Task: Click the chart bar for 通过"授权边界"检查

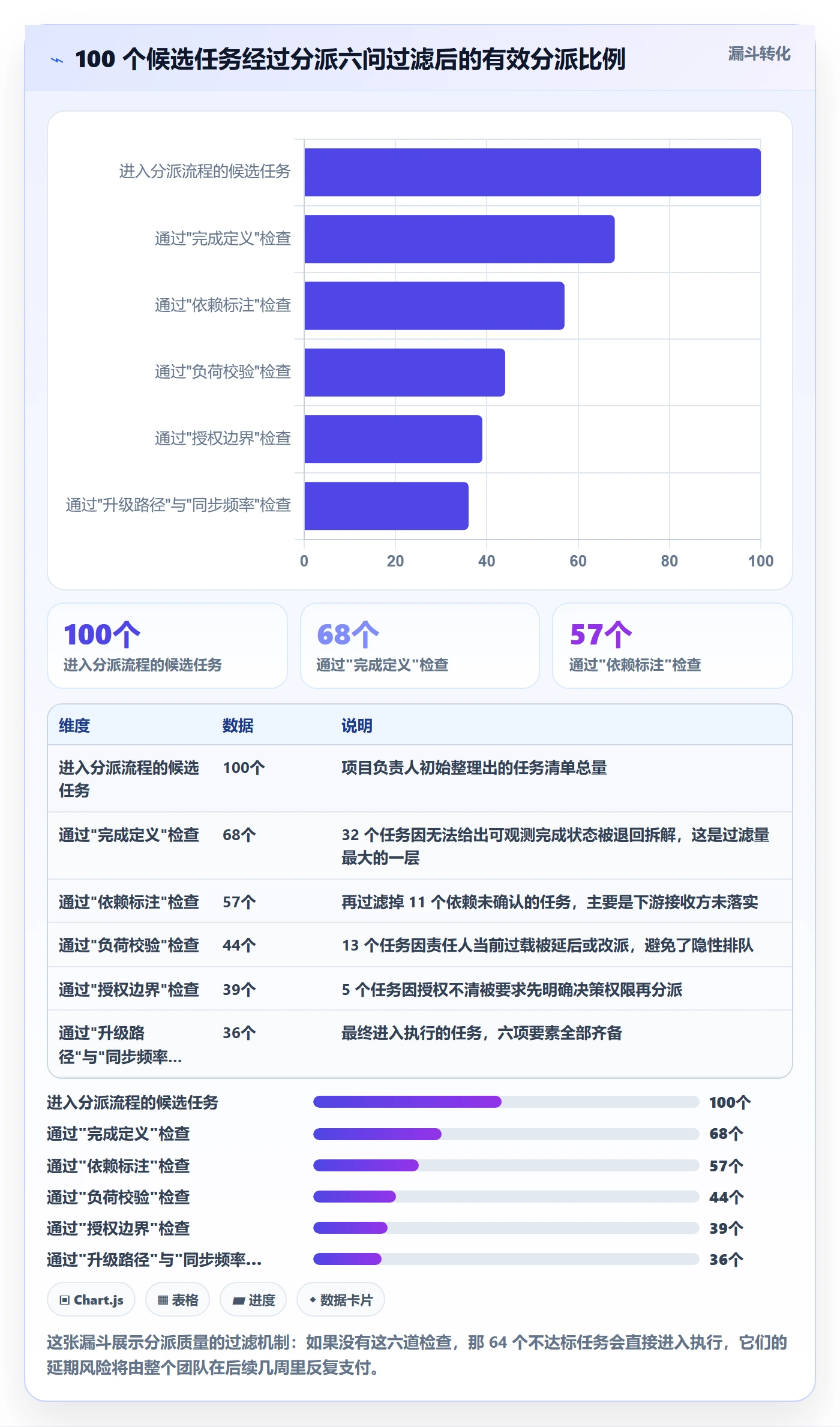Action: 393,439
